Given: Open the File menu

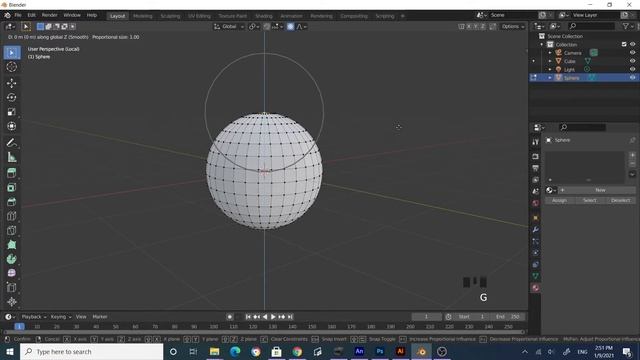Looking at the screenshot, I should (18, 15).
